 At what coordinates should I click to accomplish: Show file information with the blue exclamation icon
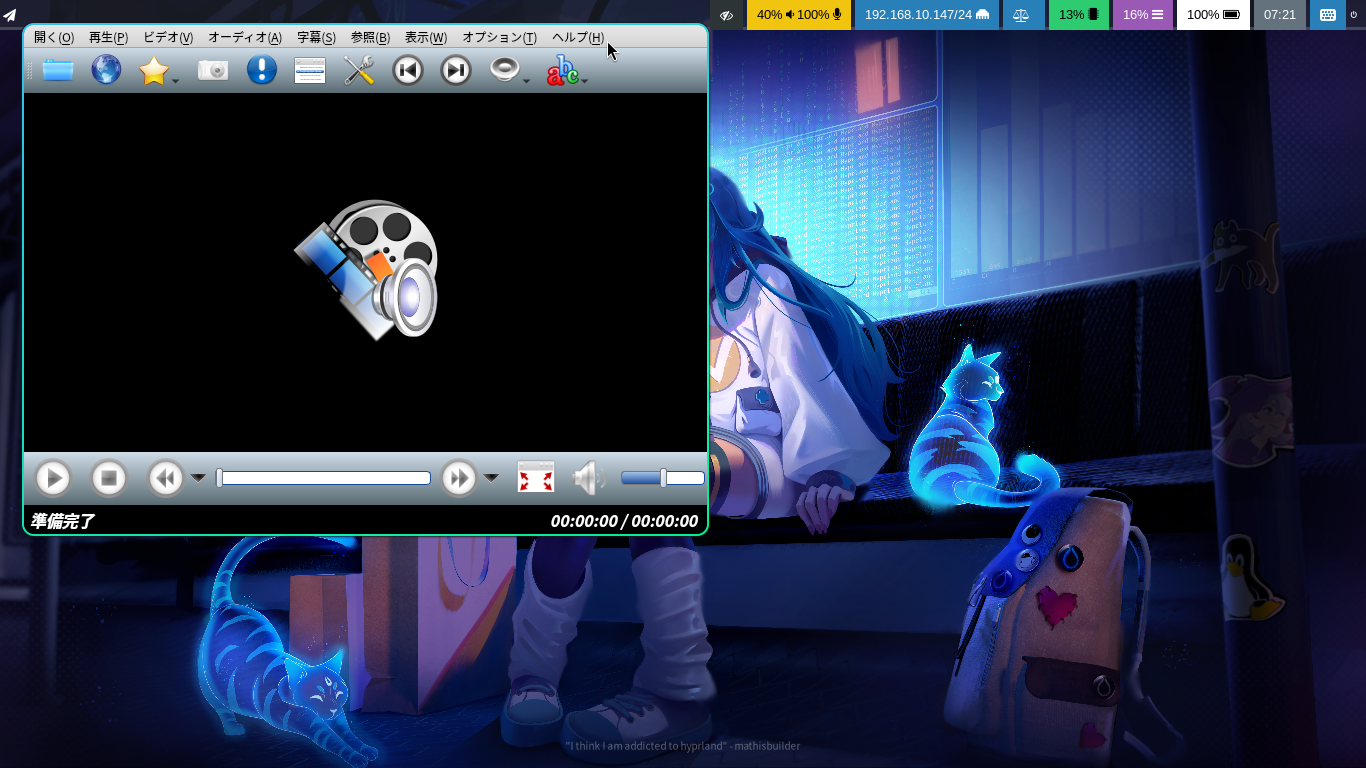coord(262,70)
